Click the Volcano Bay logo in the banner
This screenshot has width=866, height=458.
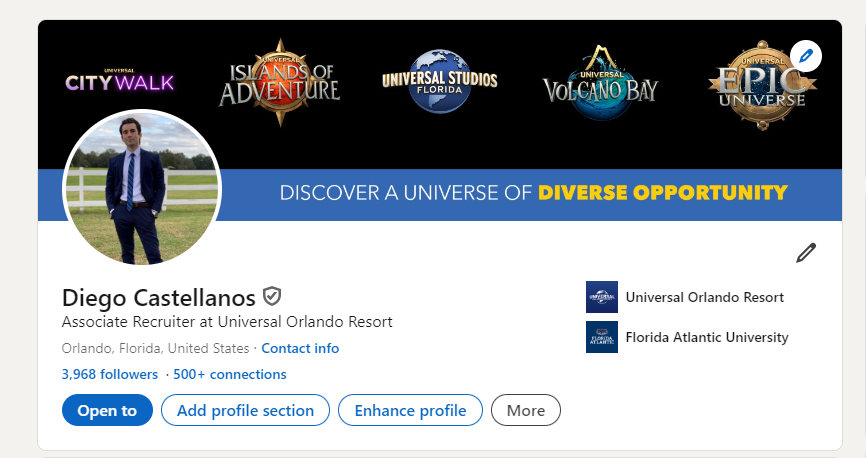(600, 84)
